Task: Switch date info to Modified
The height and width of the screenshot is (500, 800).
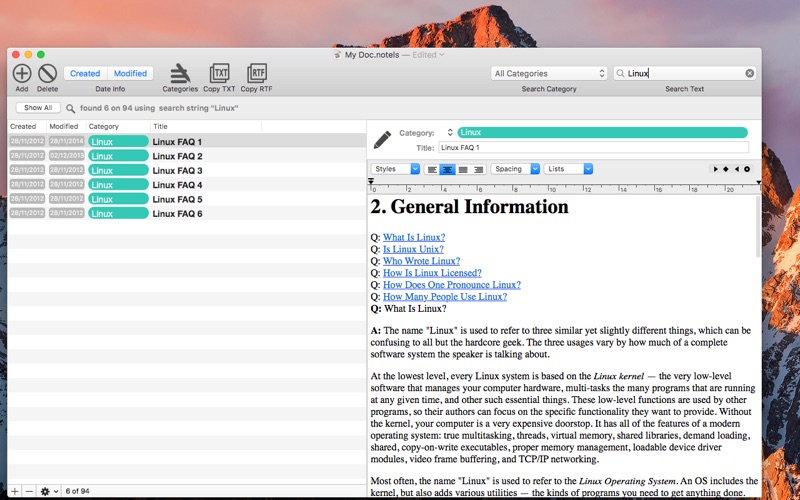Action: click(x=130, y=73)
